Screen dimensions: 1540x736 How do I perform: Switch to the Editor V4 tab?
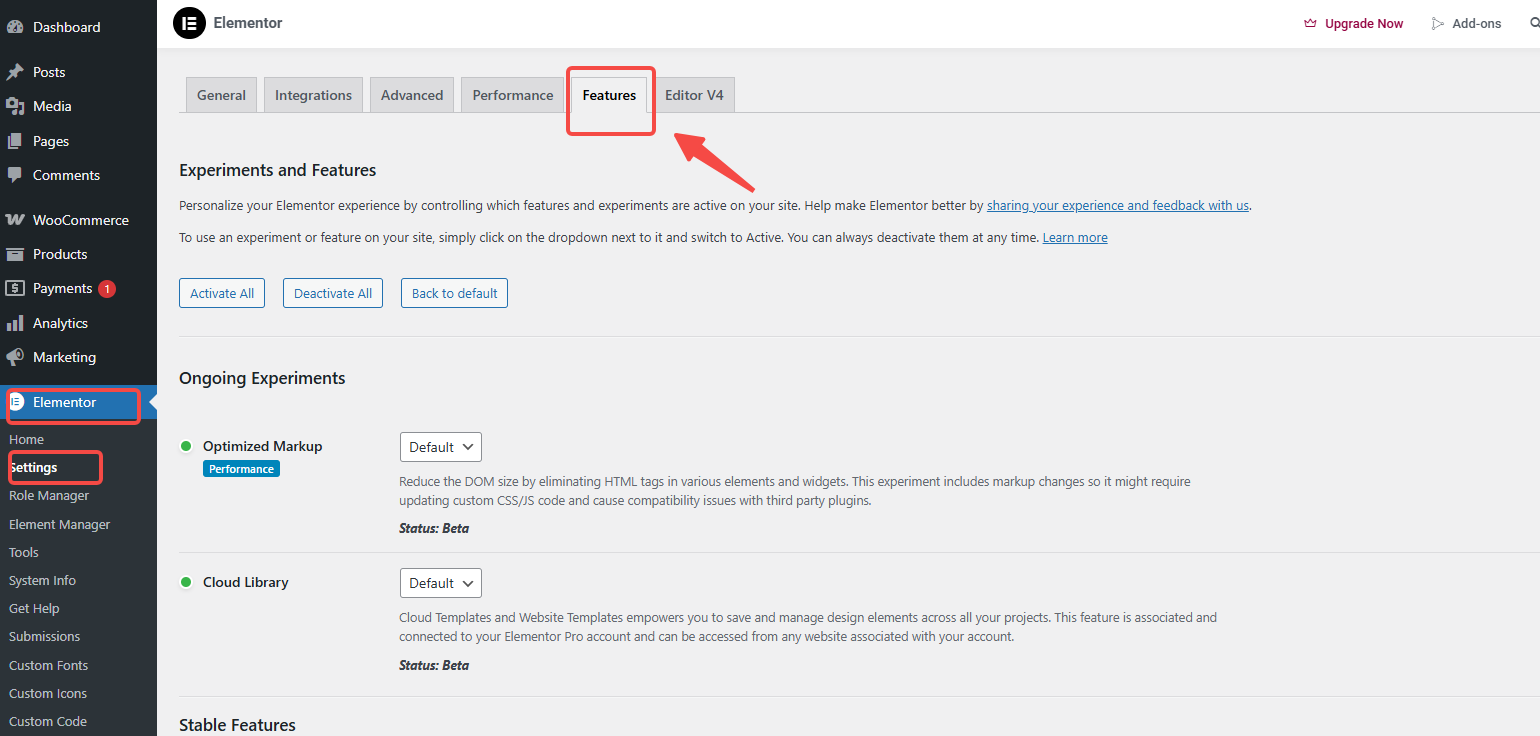coord(694,95)
